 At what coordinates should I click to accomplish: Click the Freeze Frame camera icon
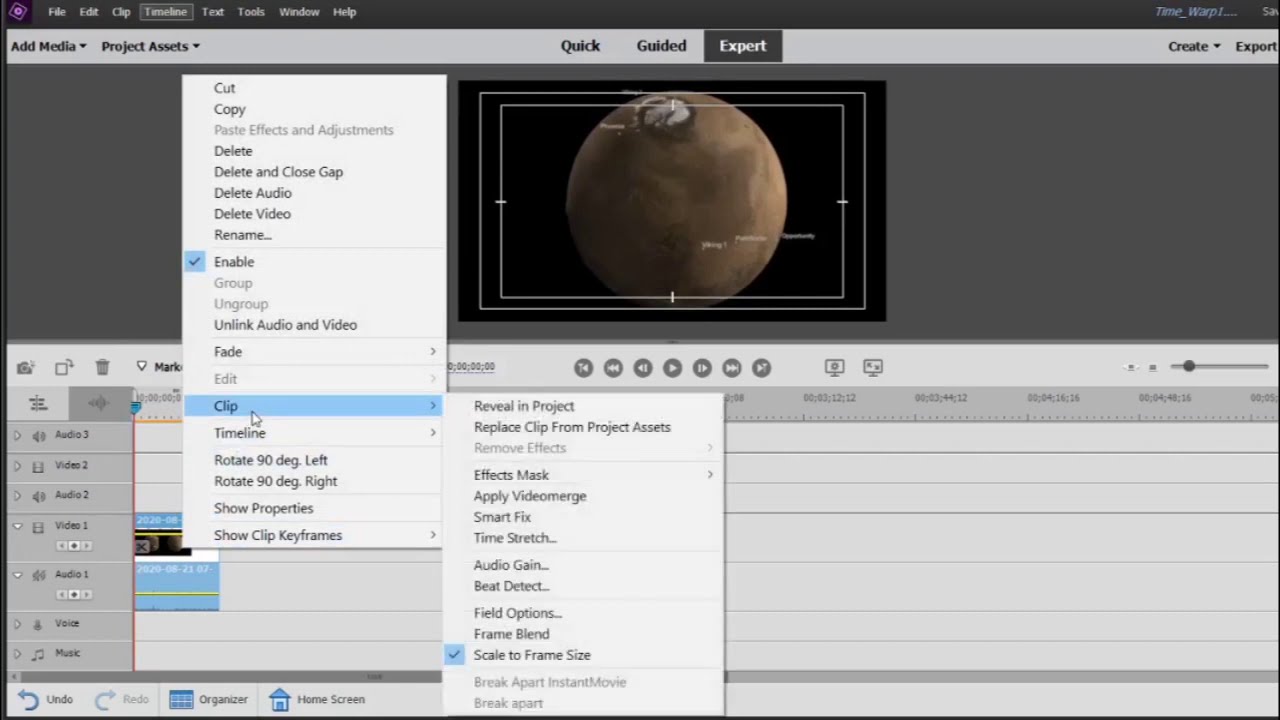coord(25,368)
